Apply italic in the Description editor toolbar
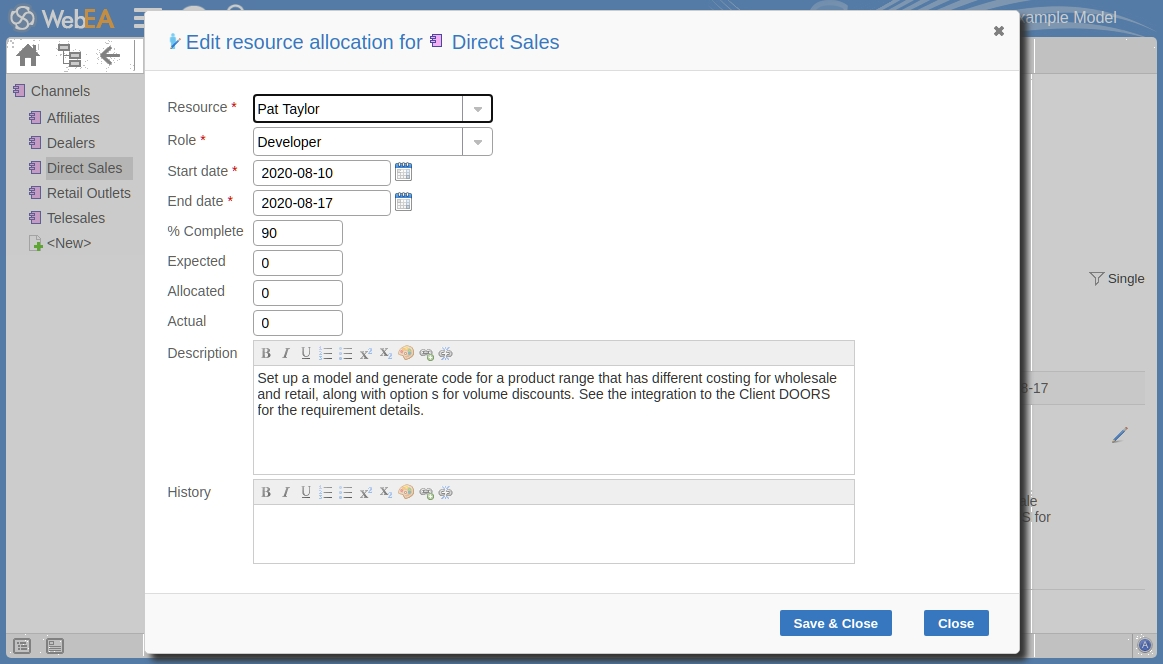1163x664 pixels. 286,353
